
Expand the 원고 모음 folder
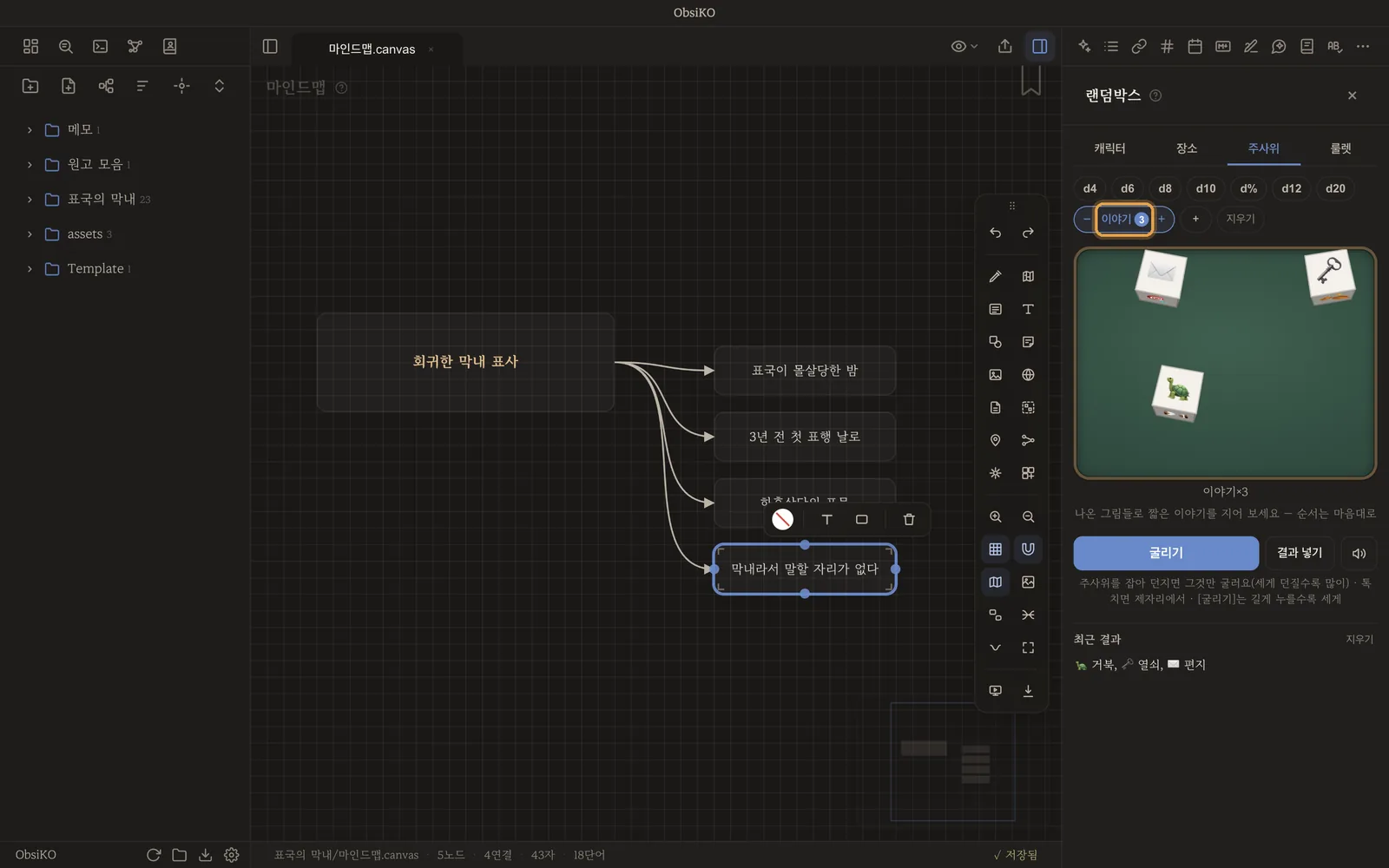click(x=30, y=164)
